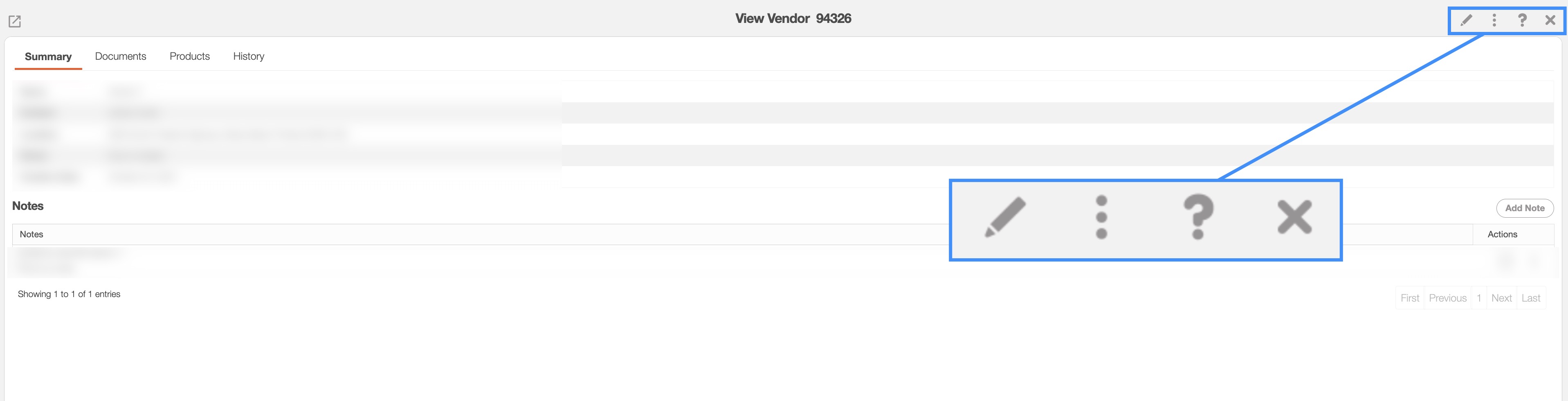Click the Previous pagination button

1447,298
